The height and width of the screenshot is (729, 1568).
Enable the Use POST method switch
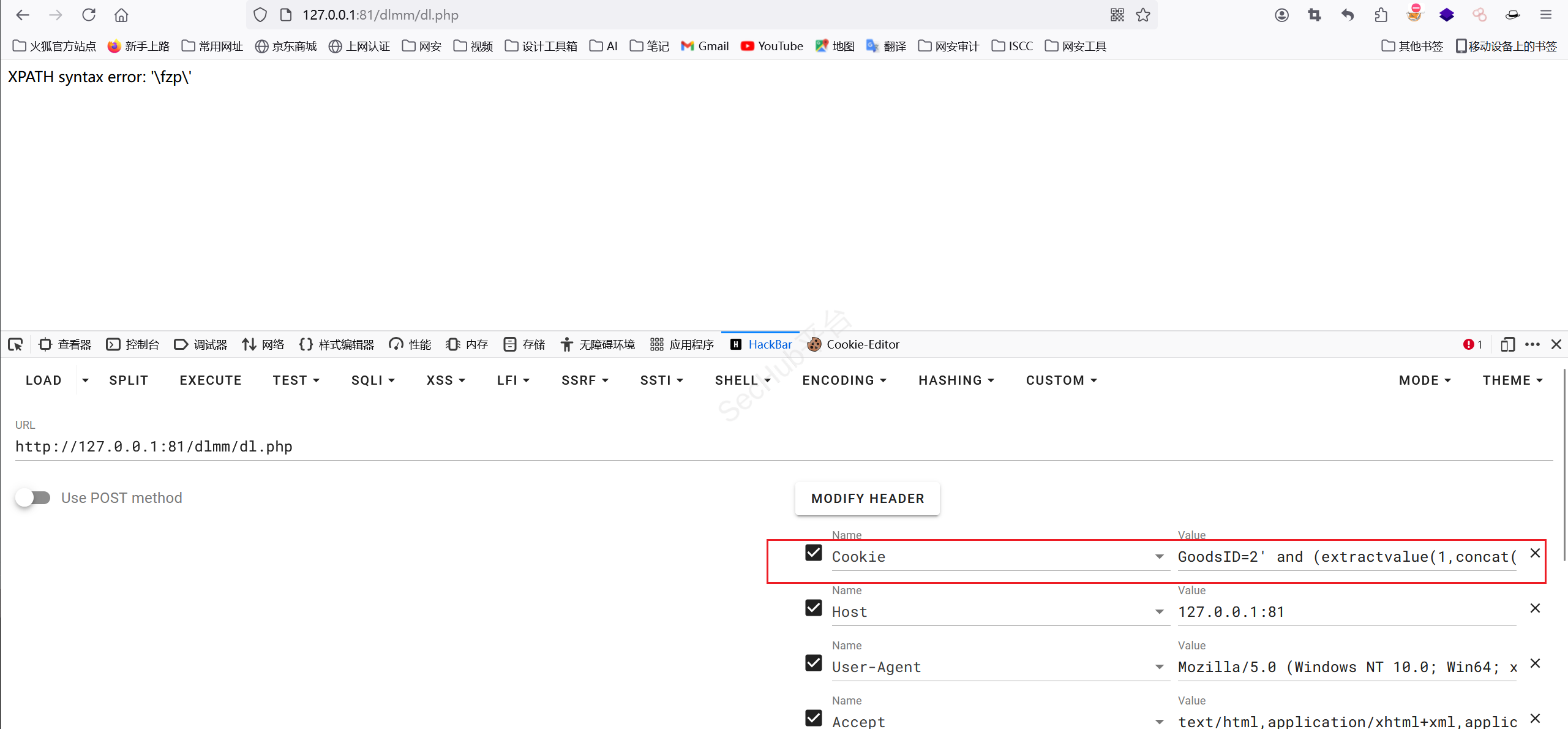pyautogui.click(x=33, y=497)
